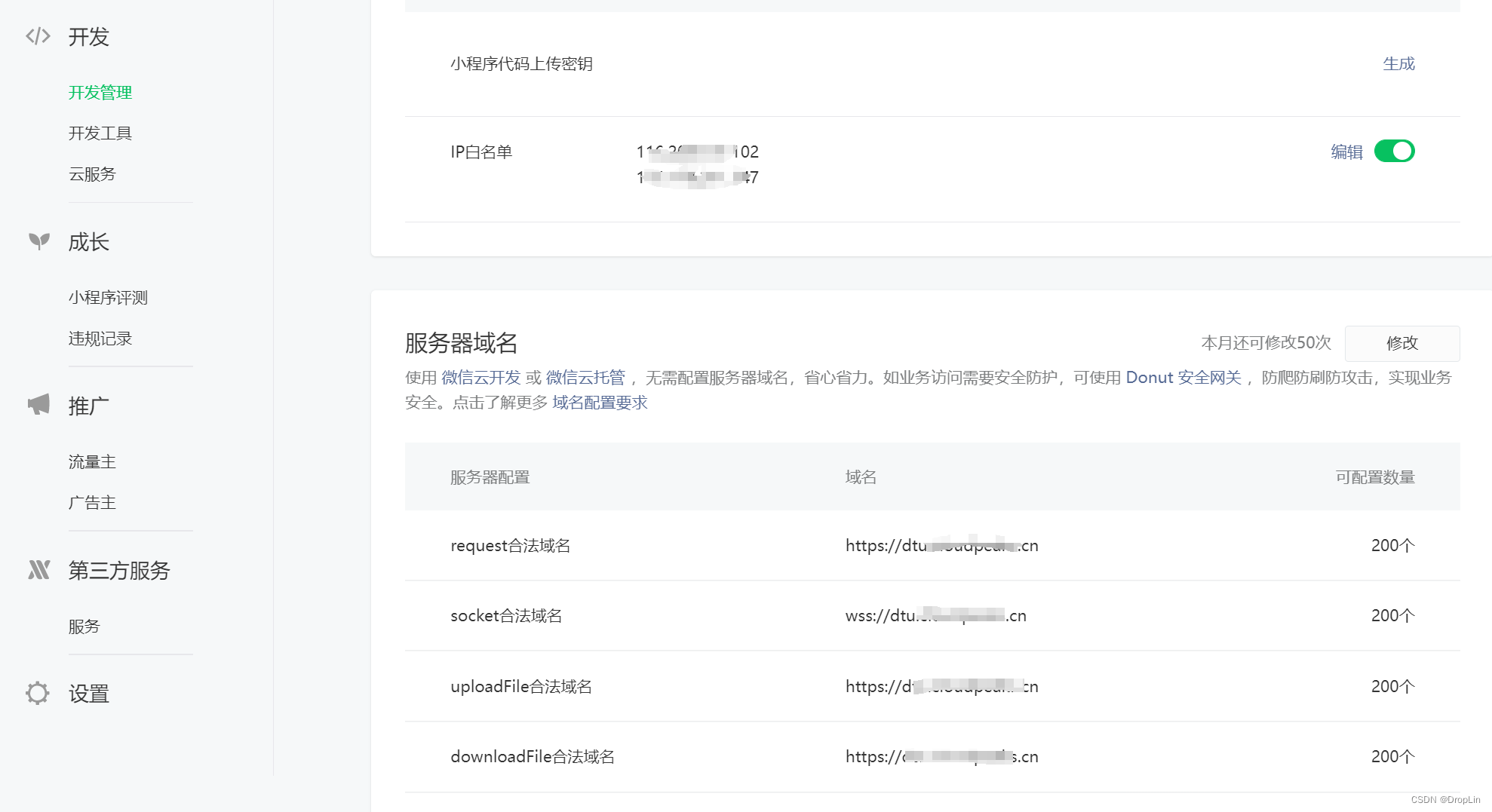Viewport: 1492px width, 812px height.
Task: Go to 小程序评测 page
Action: click(x=108, y=298)
